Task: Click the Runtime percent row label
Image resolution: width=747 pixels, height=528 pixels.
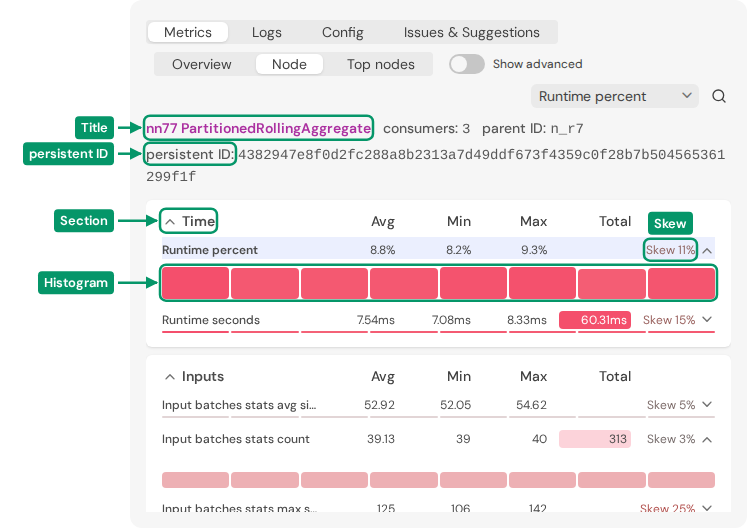Action: tap(210, 250)
